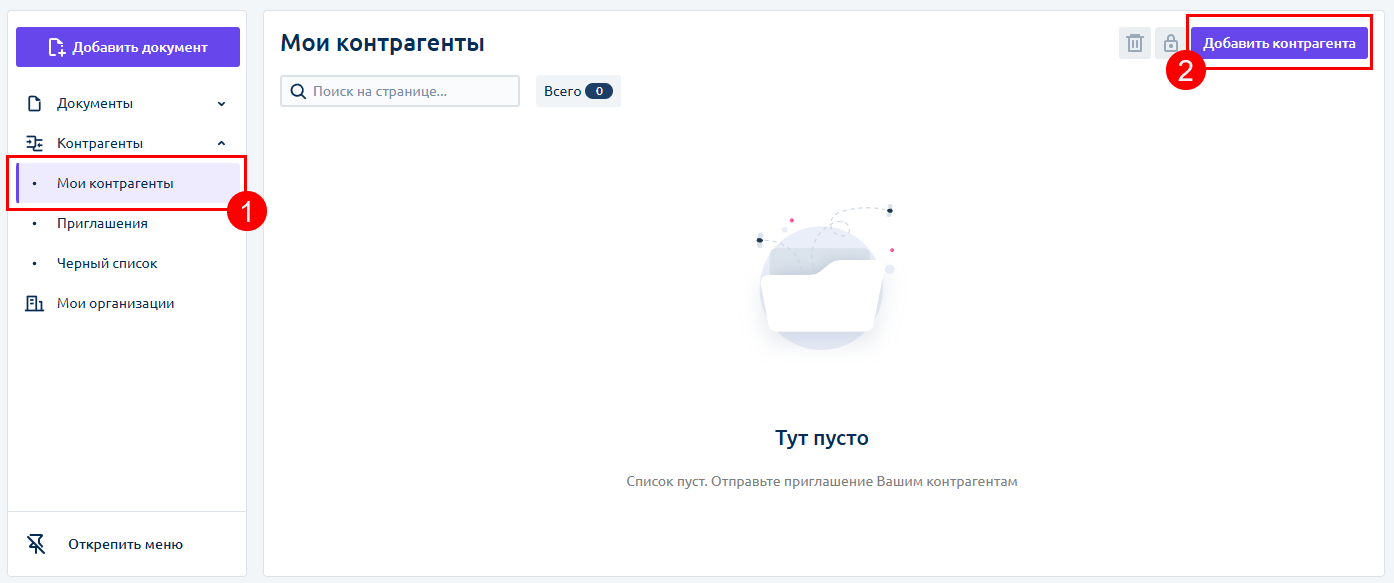Image resolution: width=1394 pixels, height=583 pixels.
Task: Expand the Документы chevron
Action: [x=222, y=103]
